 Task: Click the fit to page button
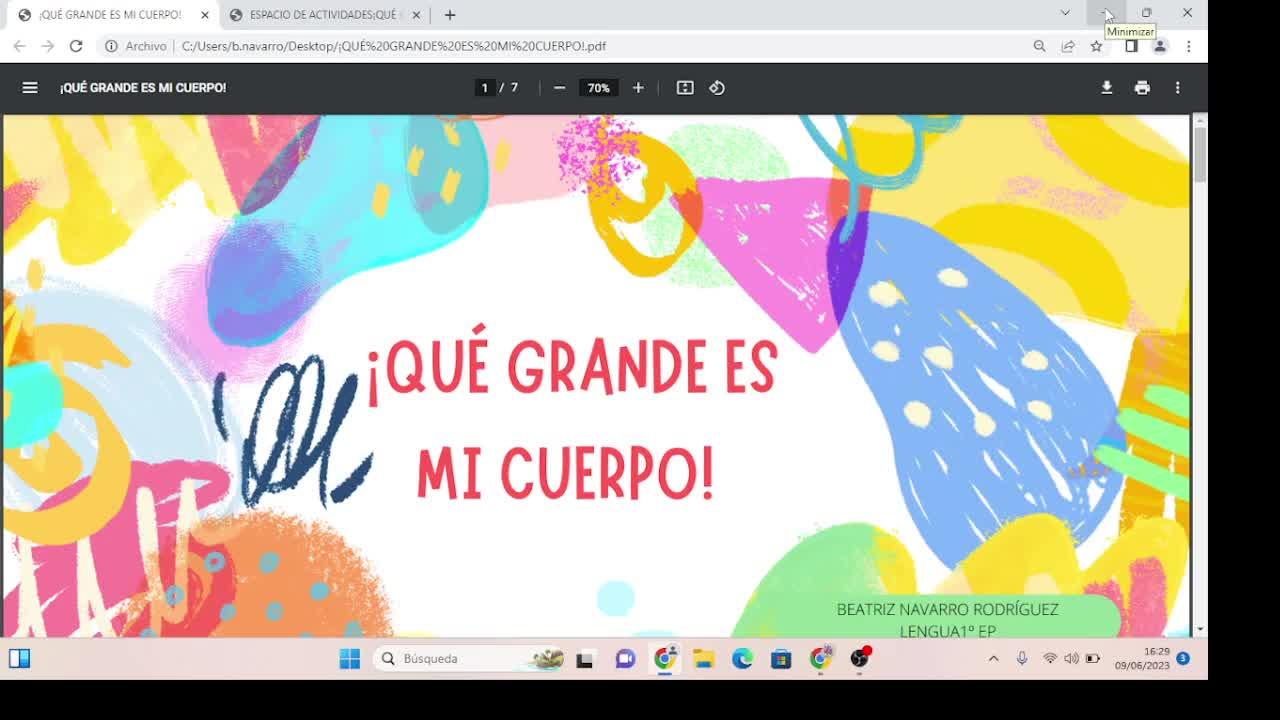pyautogui.click(x=685, y=88)
